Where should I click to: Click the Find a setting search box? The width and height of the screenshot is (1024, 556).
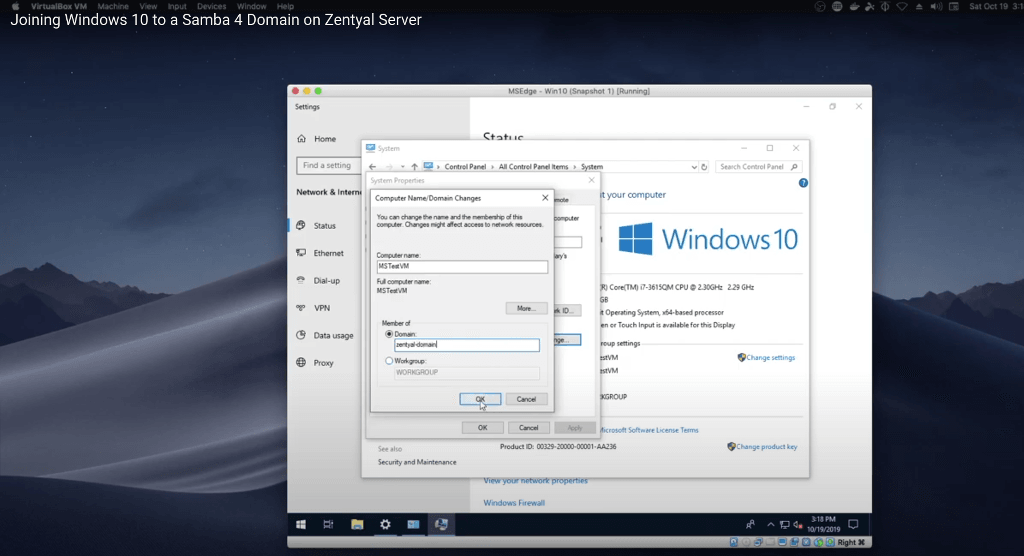(x=328, y=165)
